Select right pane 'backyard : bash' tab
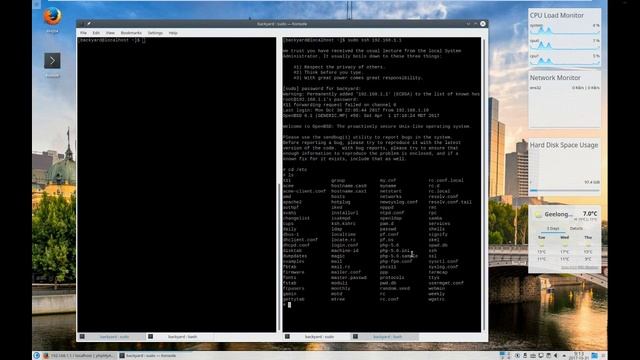Screen dimensions: 640x360 tap(384, 337)
